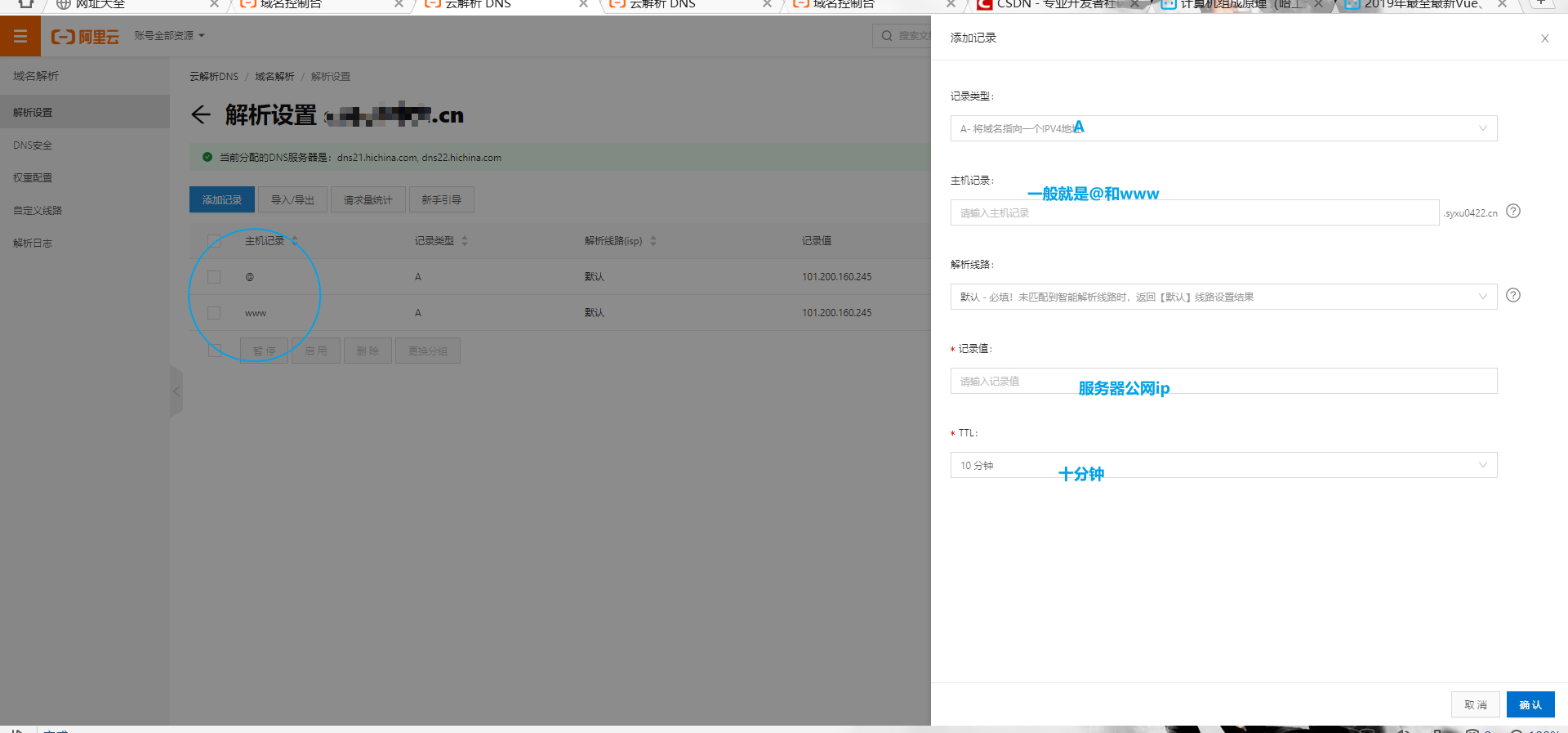The height and width of the screenshot is (733, 1568).
Task: Click the 删除 button below the table
Action: point(367,351)
